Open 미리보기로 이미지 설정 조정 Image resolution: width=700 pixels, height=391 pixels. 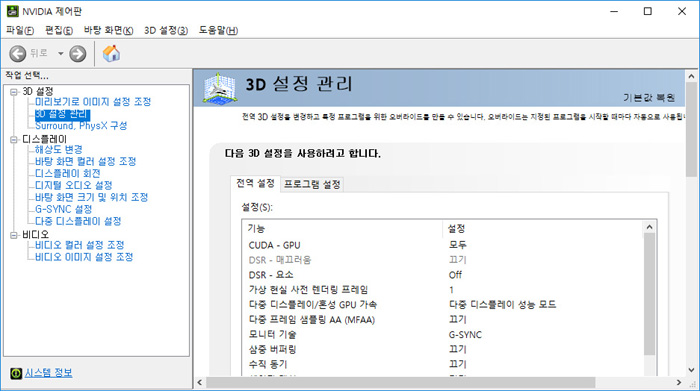pyautogui.click(x=93, y=102)
